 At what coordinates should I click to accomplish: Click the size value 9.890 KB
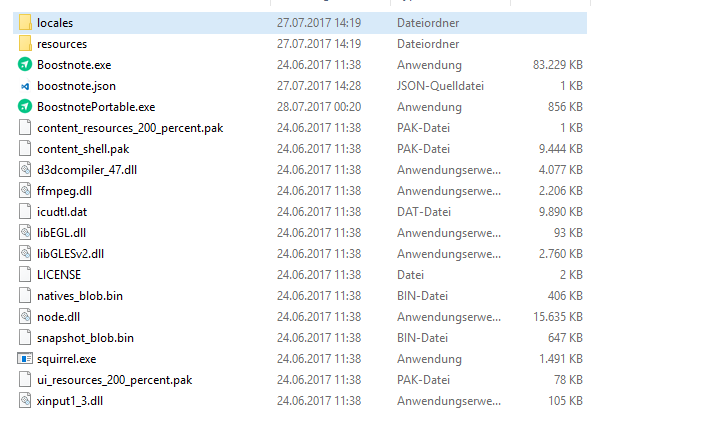[x=561, y=212]
